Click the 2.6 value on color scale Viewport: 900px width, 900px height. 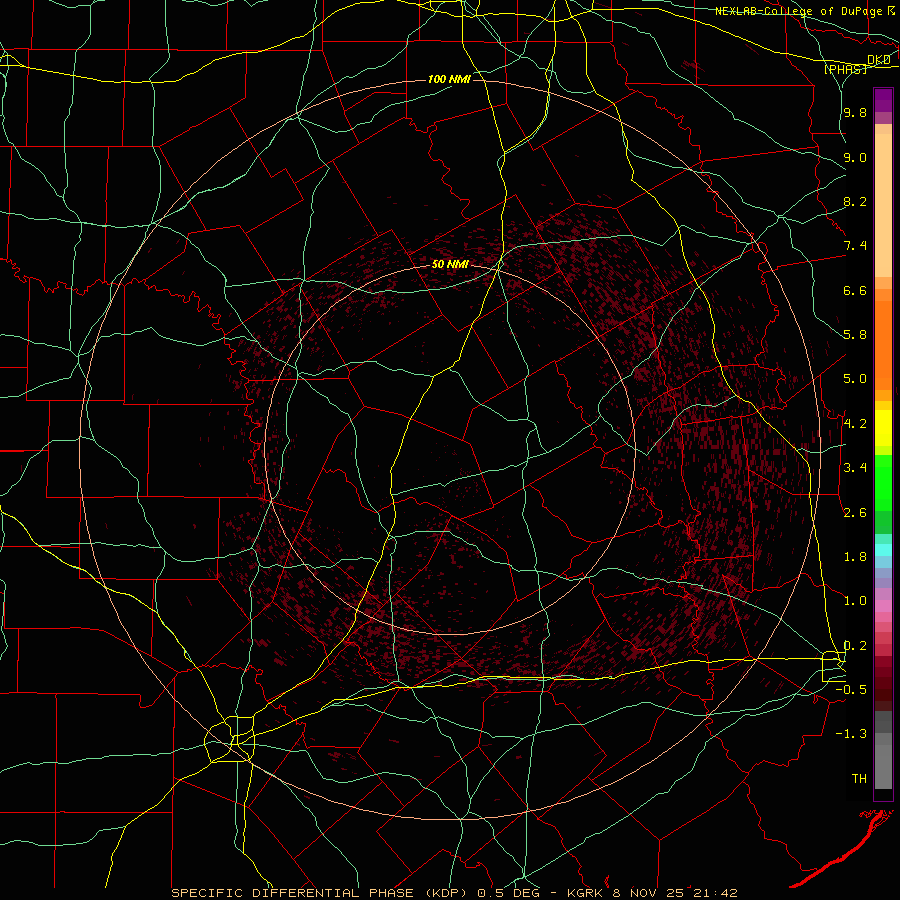tap(855, 513)
